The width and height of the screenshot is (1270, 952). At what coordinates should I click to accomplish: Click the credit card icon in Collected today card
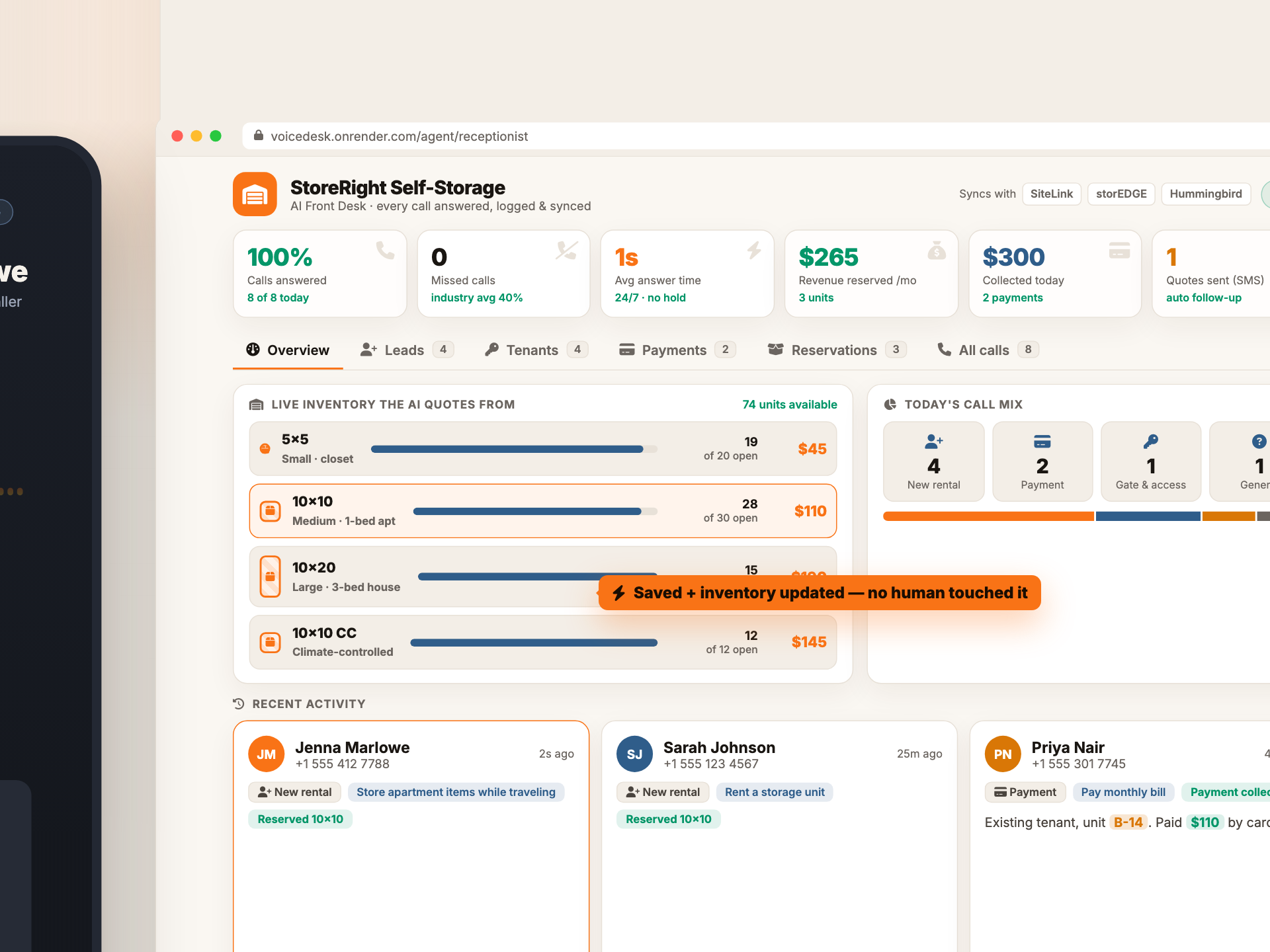tap(1119, 251)
